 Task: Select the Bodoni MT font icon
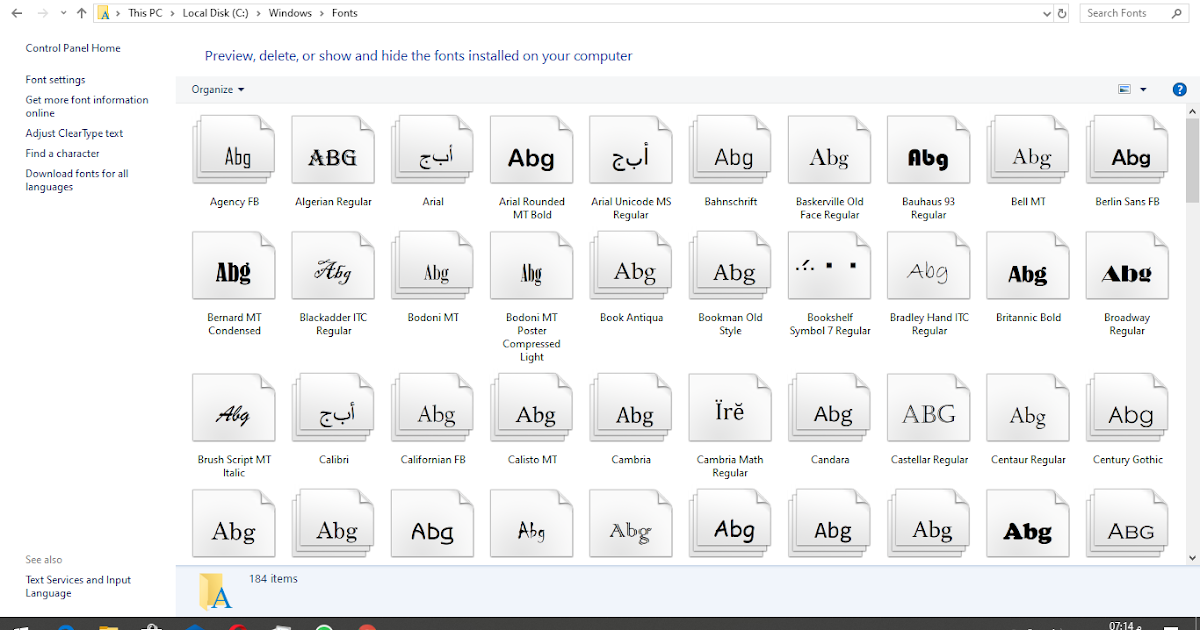tap(433, 266)
